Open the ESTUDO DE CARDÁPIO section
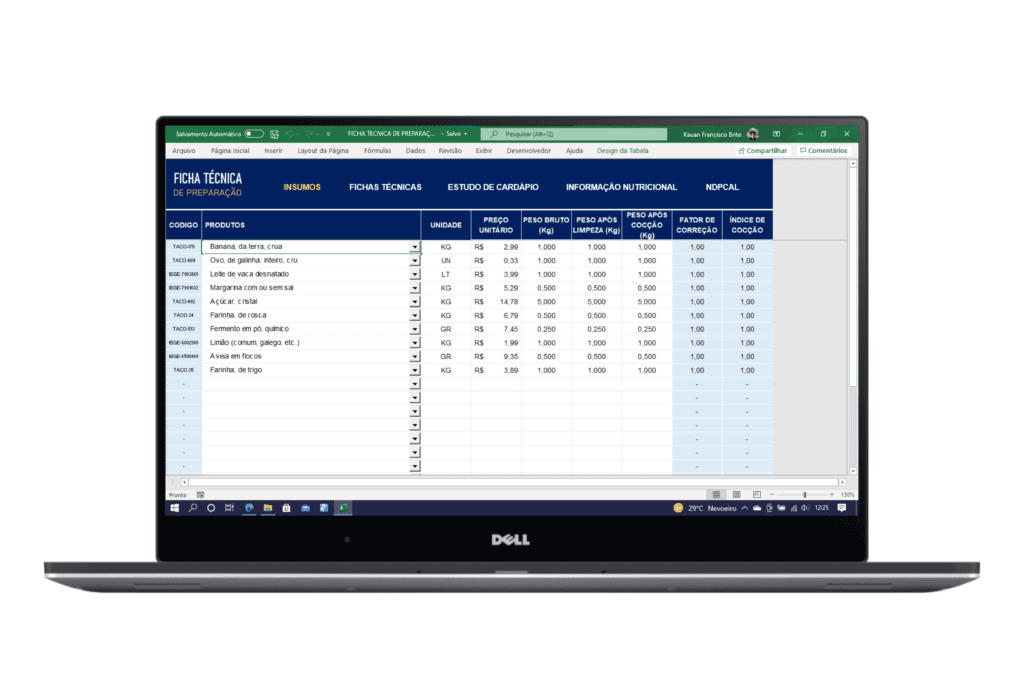 (x=493, y=187)
